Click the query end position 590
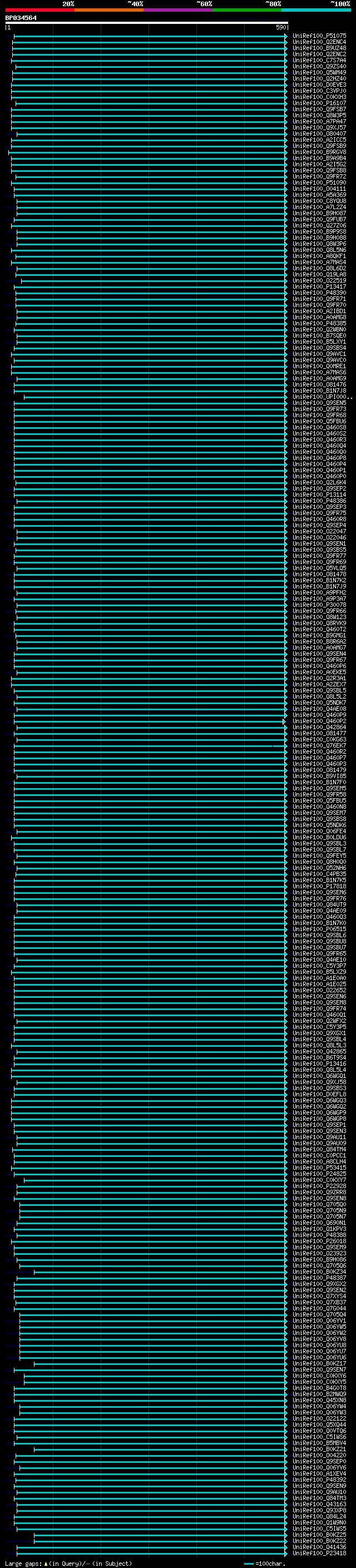Screen dimensions: 356x1568 click(280, 28)
